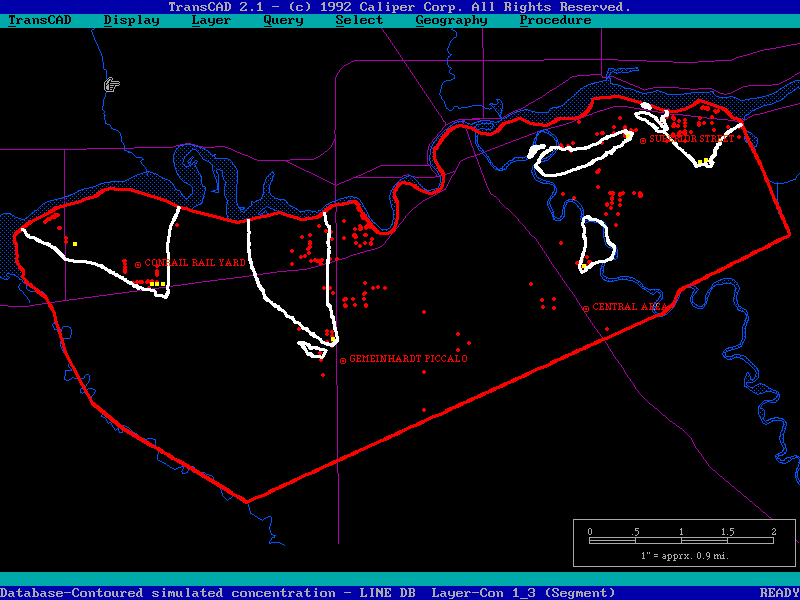Image resolution: width=800 pixels, height=600 pixels.
Task: Expand the Select menu
Action: (359, 20)
